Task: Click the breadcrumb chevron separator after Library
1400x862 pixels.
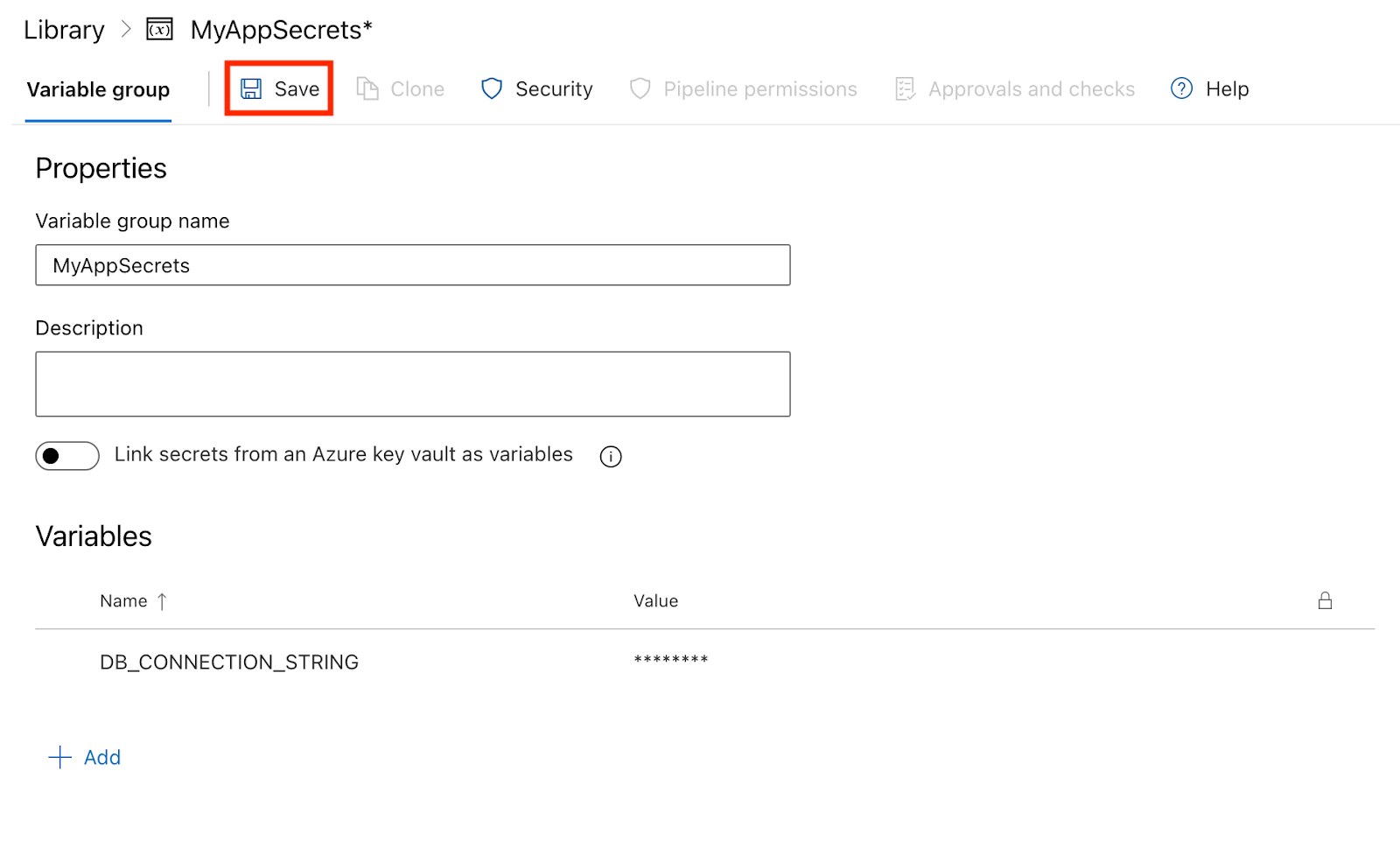Action: pos(126,30)
